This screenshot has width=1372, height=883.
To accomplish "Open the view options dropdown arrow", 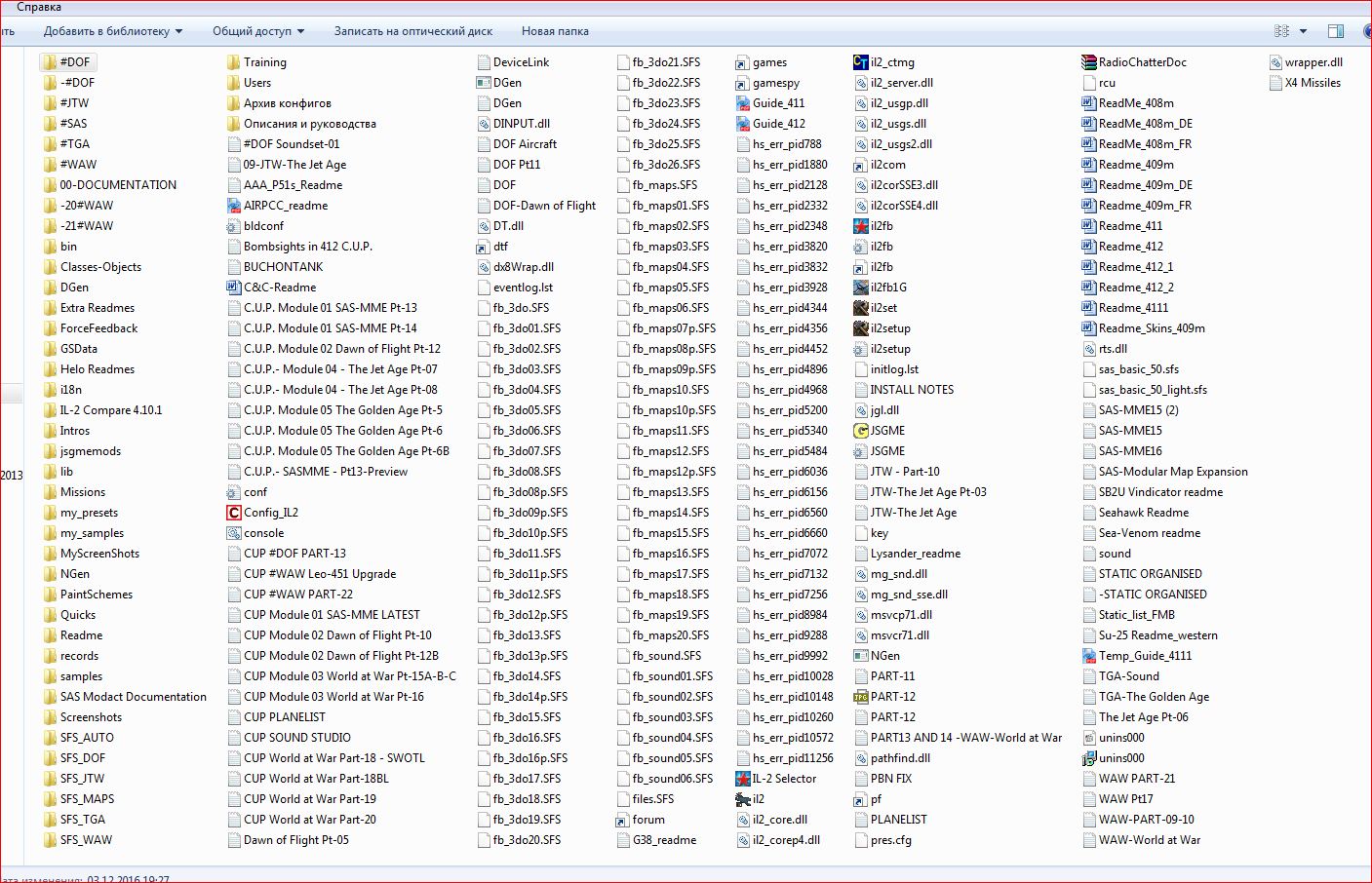I will click(1303, 31).
